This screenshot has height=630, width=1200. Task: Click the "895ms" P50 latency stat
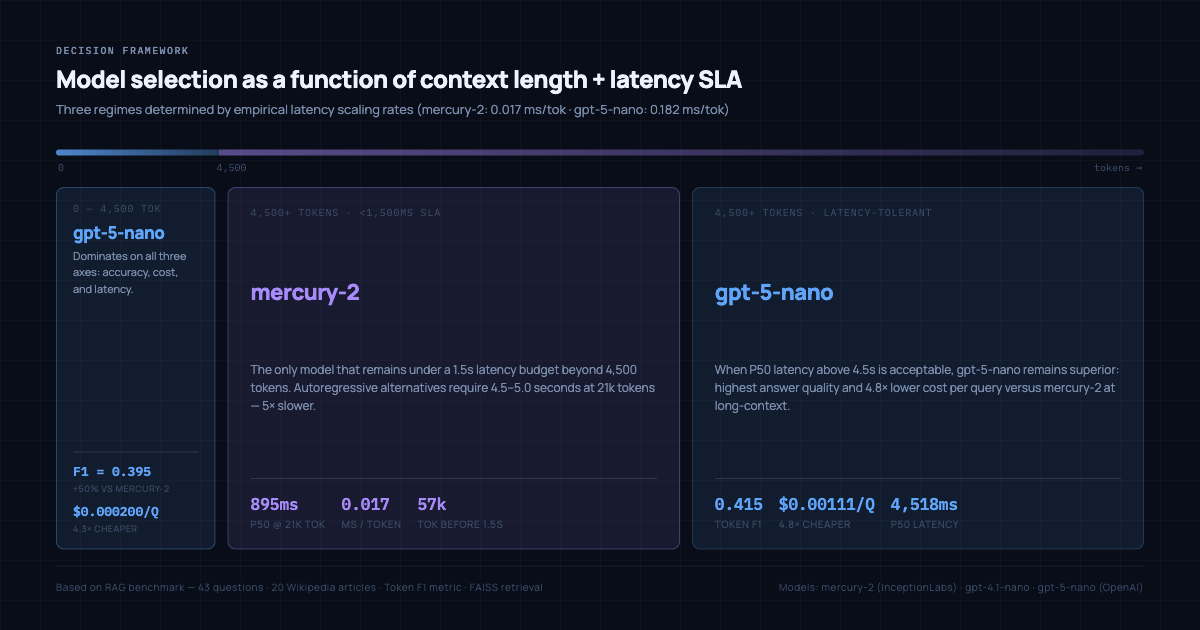pyautogui.click(x=274, y=505)
